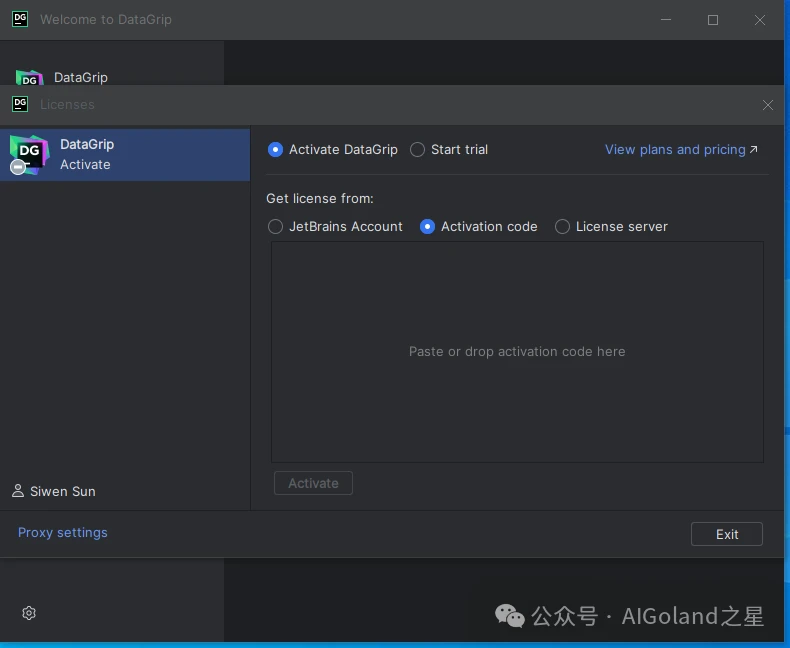
Task: Click the external link arrow after pricing link
Action: click(754, 149)
